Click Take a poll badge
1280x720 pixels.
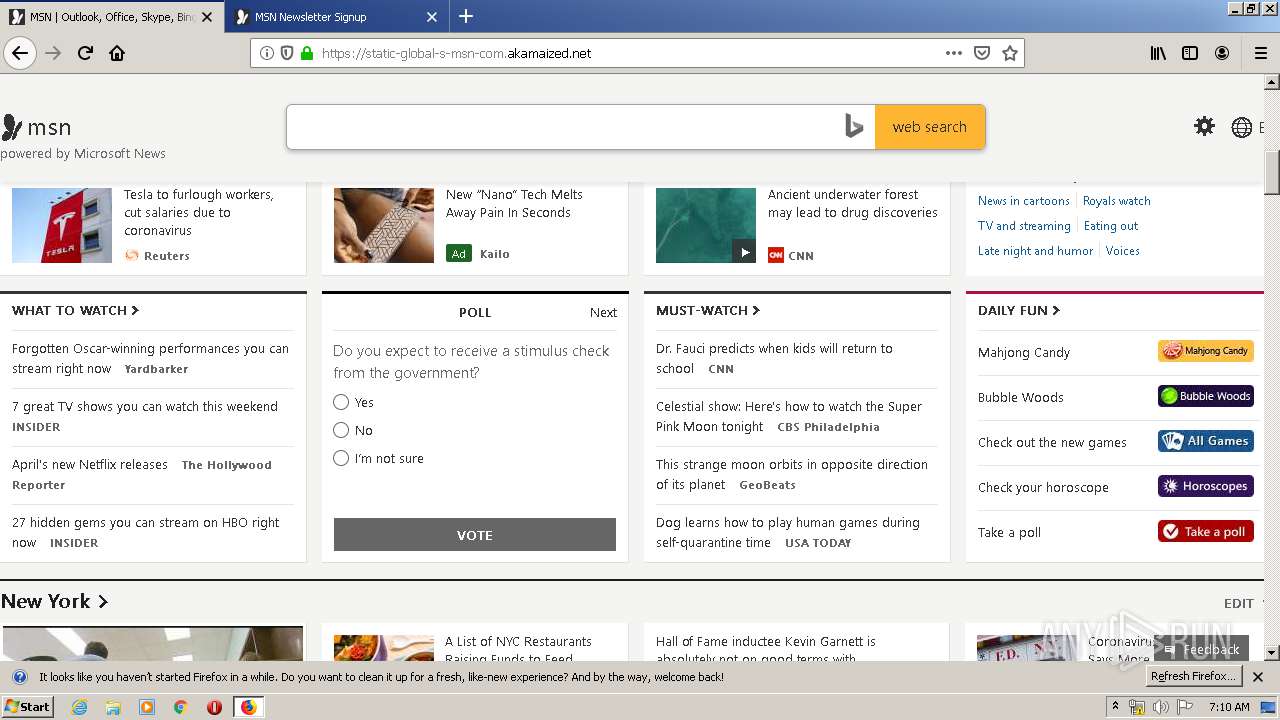[1206, 531]
